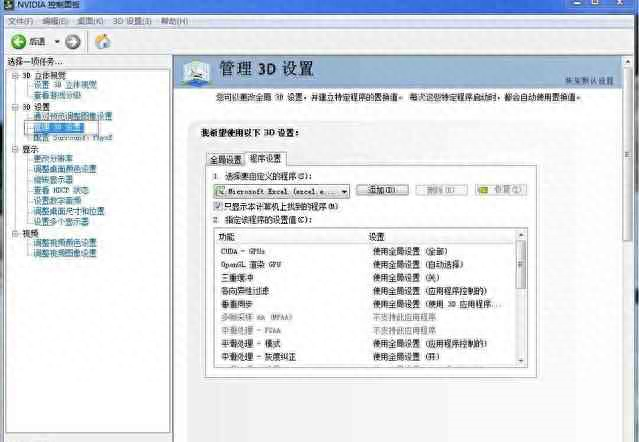Toggle 只显示本计算机上找到的程序 checkbox
Image resolution: width=639 pixels, height=442 pixels.
point(217,206)
